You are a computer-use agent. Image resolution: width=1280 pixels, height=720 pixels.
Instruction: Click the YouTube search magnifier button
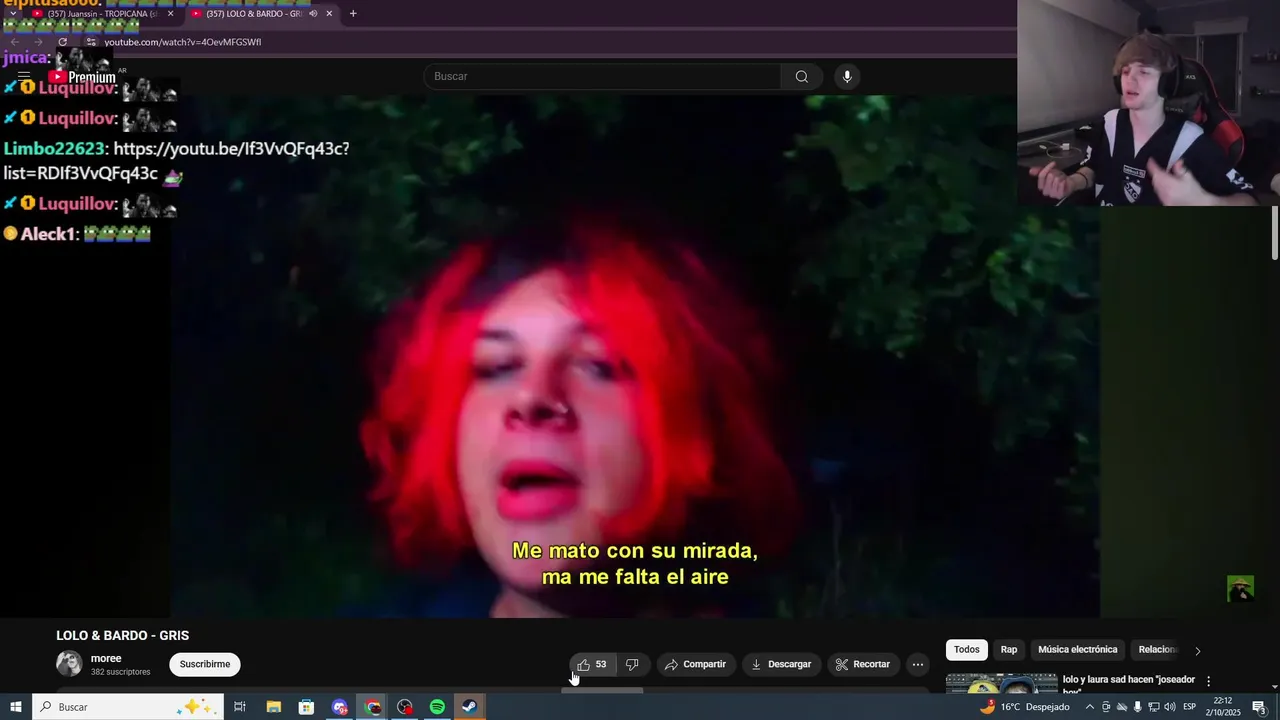802,76
